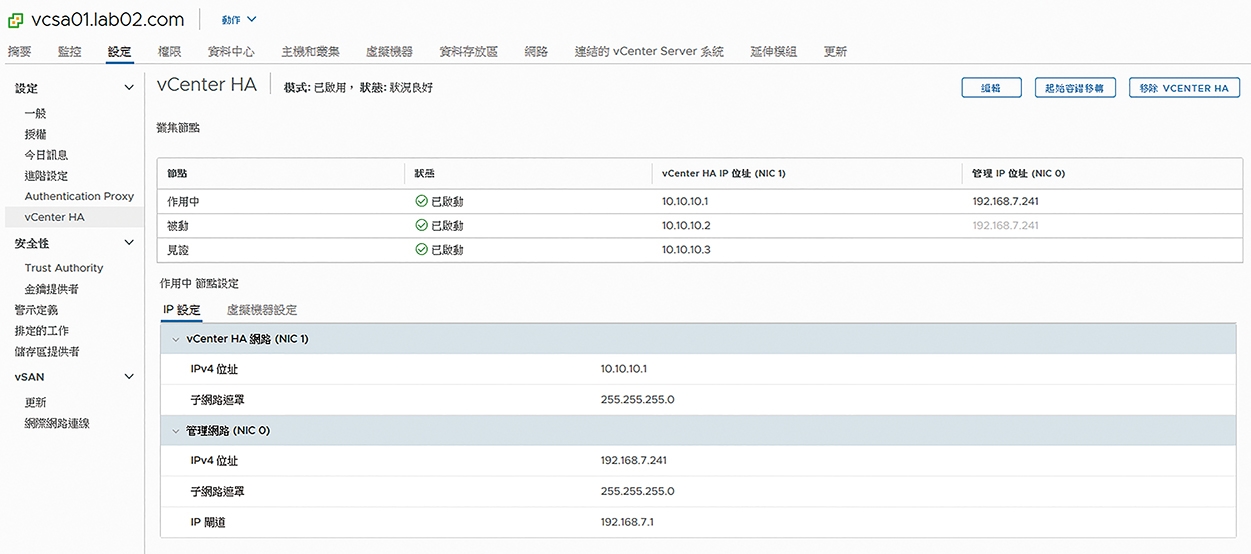Click grayed 192.168.7.241 in 被動 row
Screen dimensions: 1251x554
(1005, 225)
